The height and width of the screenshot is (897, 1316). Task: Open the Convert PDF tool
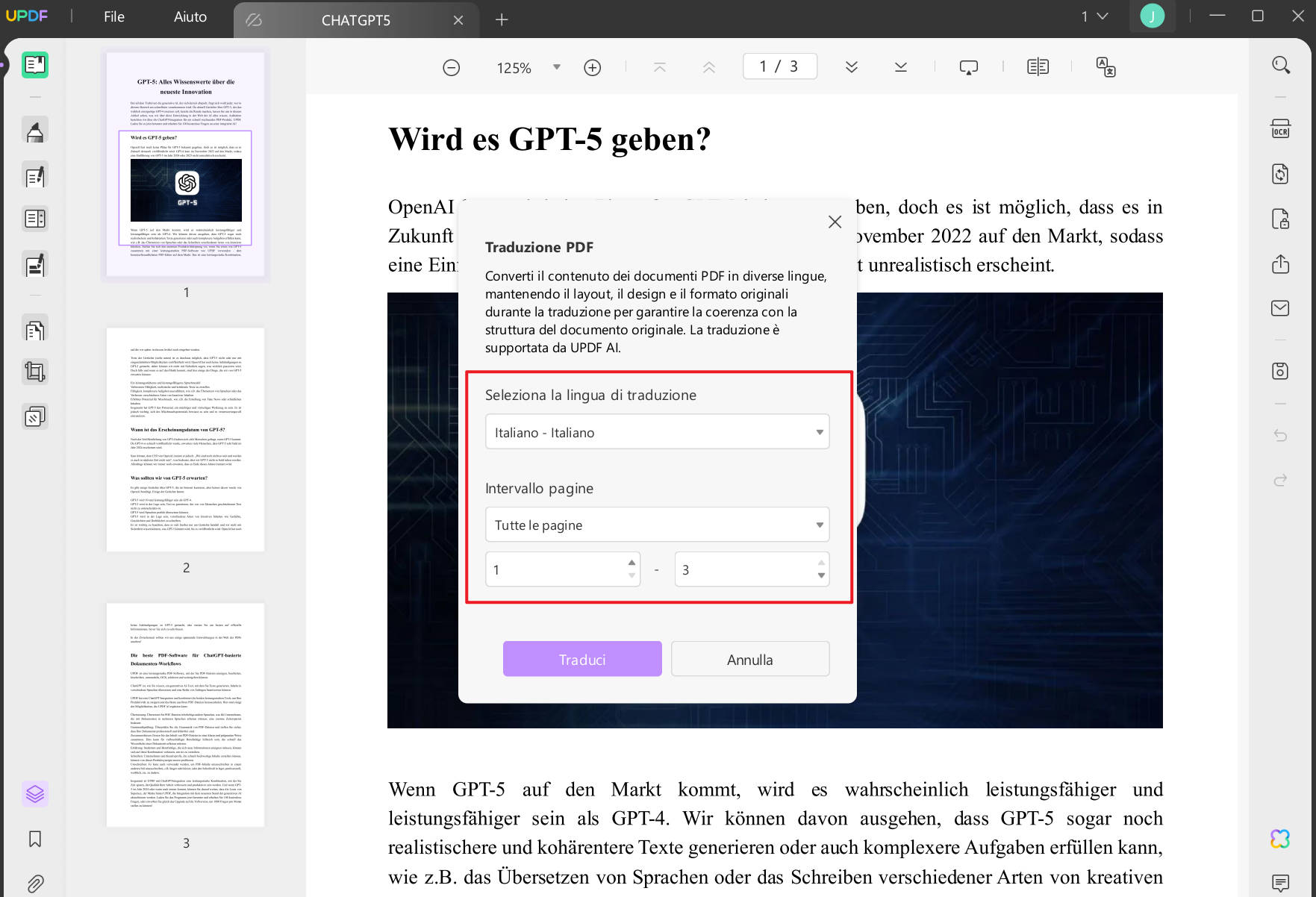coord(1281,174)
